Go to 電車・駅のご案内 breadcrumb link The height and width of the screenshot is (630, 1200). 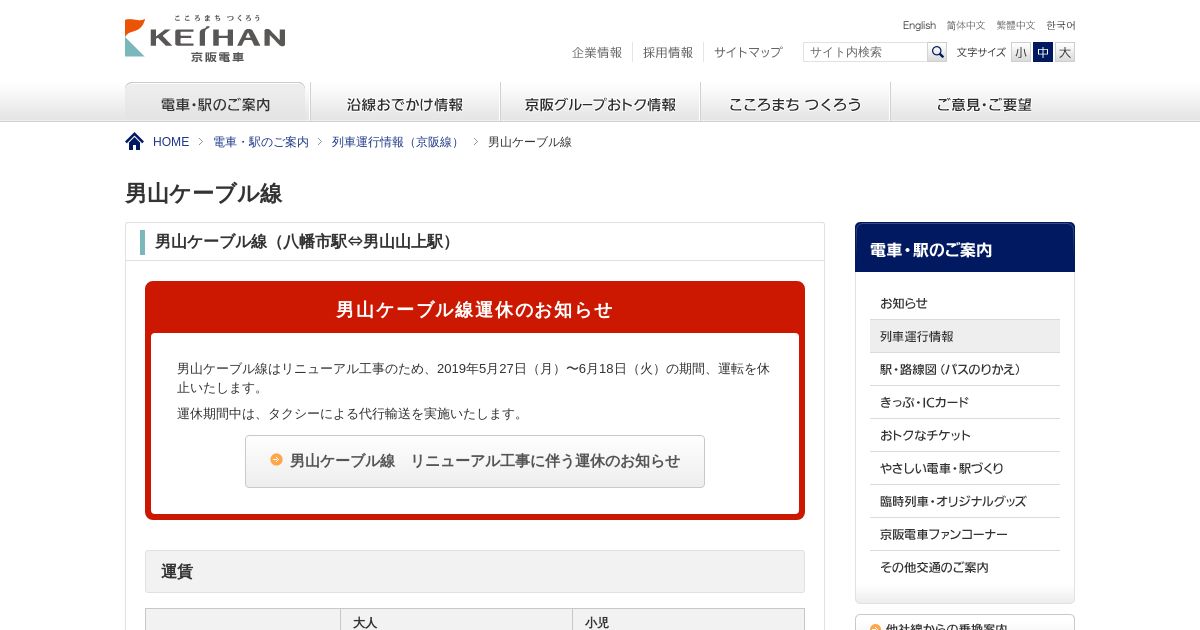261,142
